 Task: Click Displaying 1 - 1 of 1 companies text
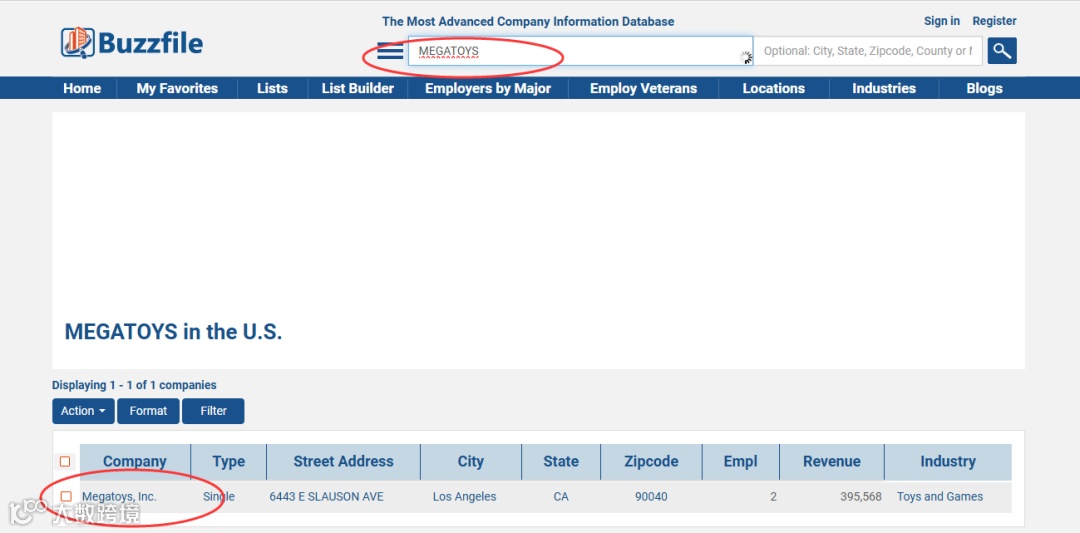134,385
